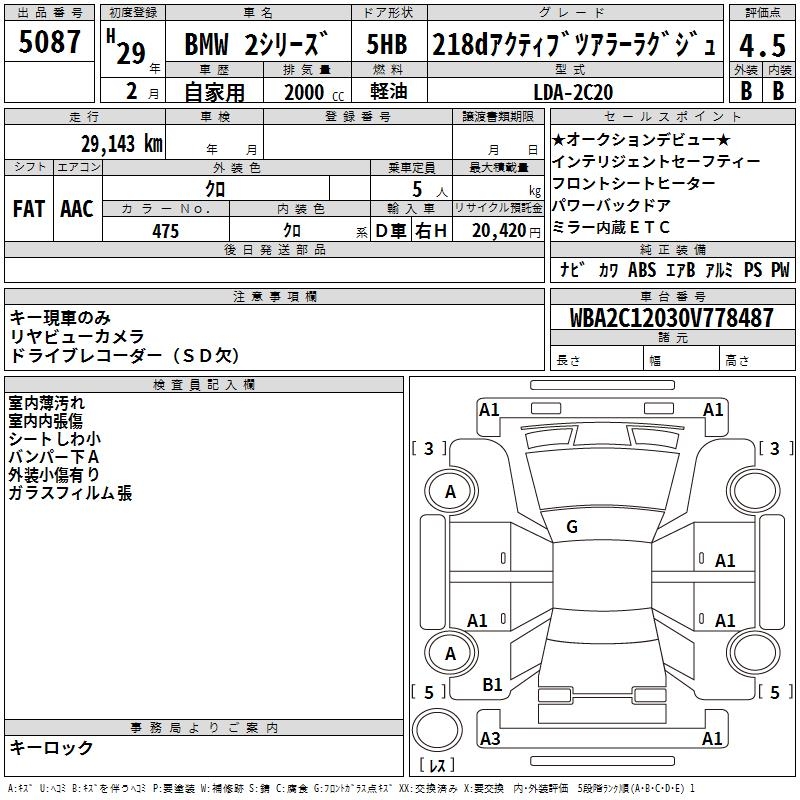Click the office notice キーロック
Viewport: 800px width, 800px height.
(x=51, y=747)
